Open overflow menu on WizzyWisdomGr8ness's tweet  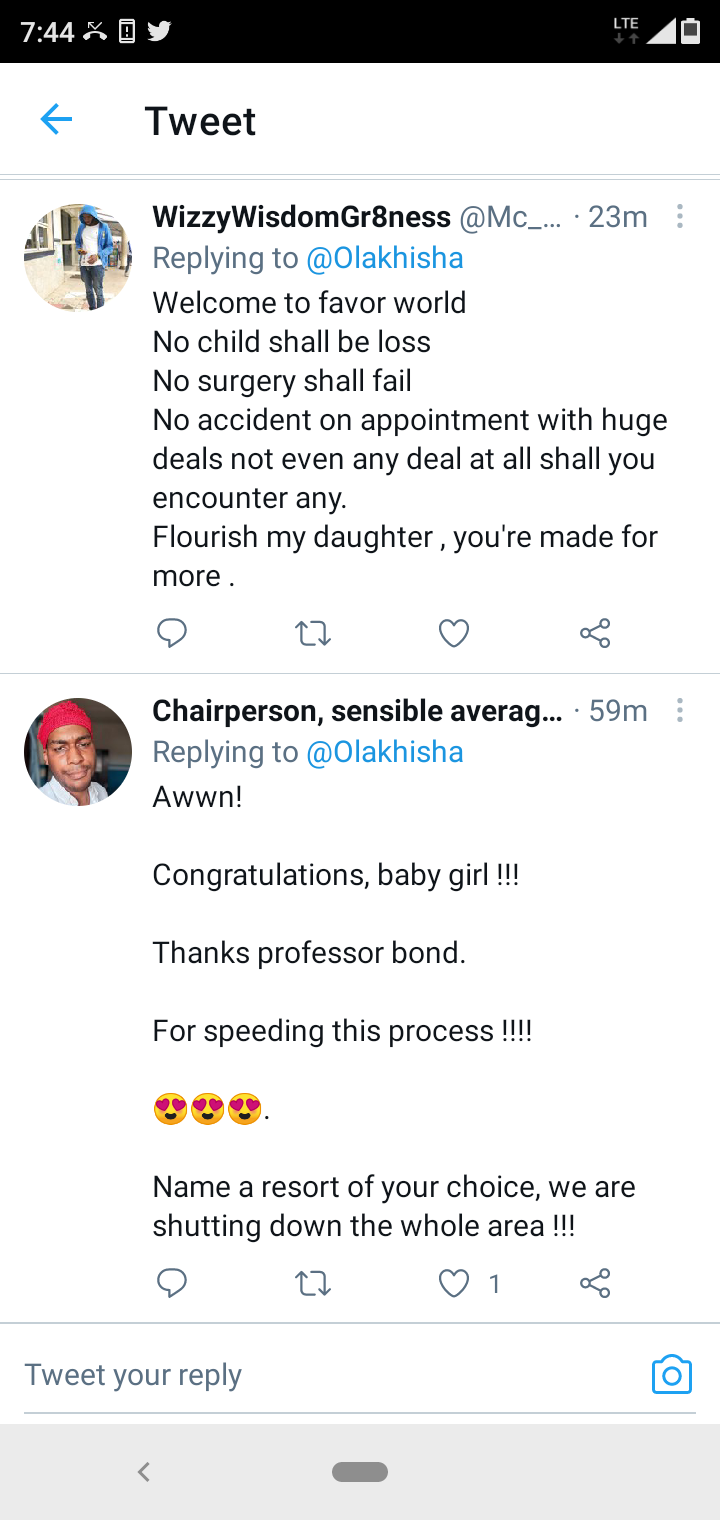click(x=680, y=216)
